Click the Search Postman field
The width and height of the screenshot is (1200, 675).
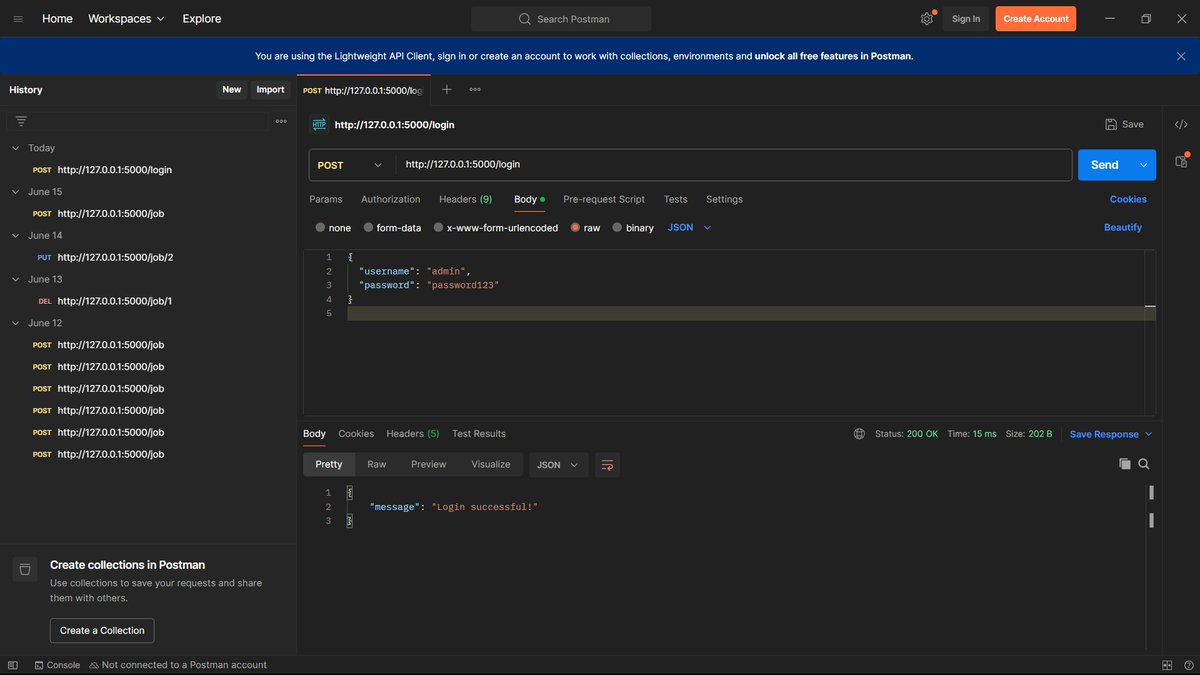pos(561,19)
